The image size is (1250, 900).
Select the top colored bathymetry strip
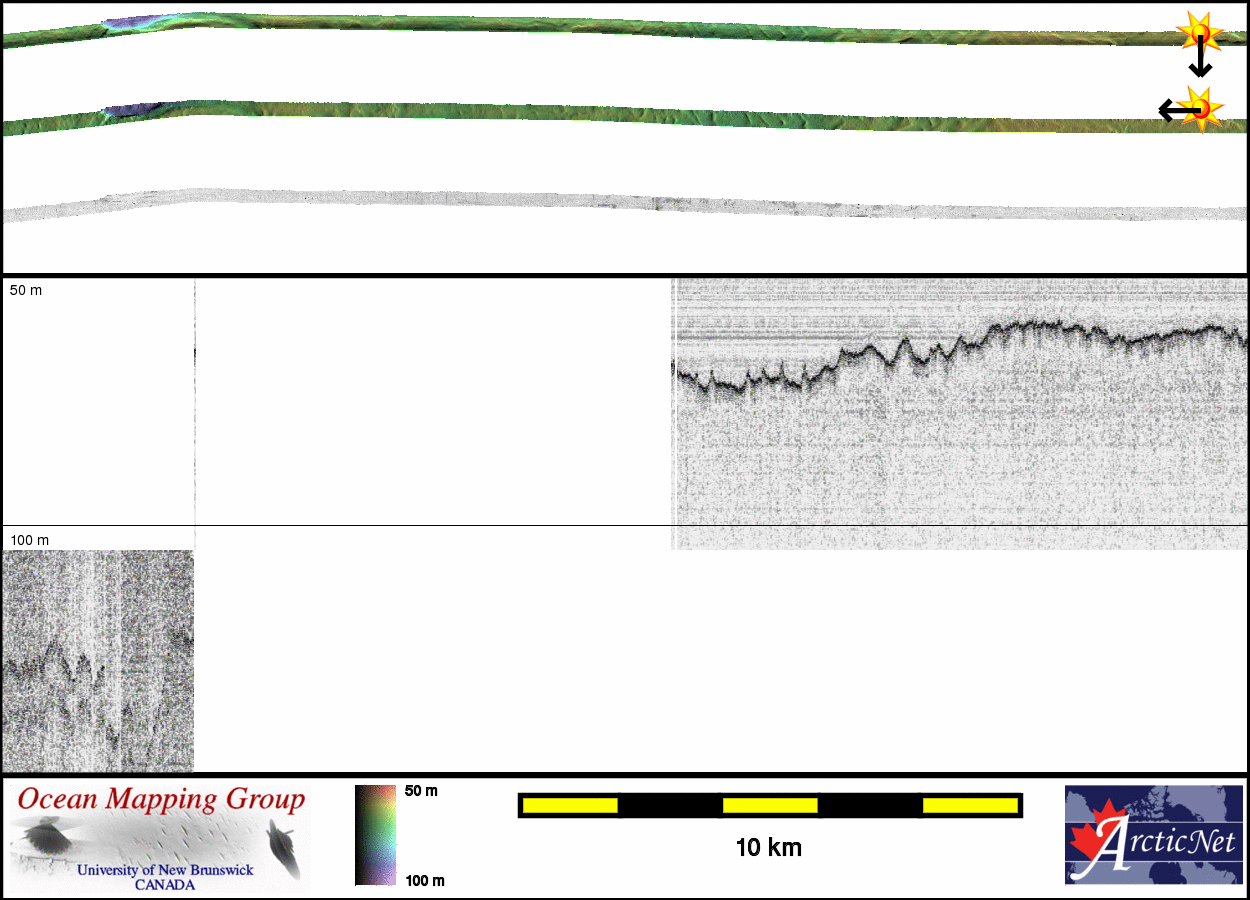pyautogui.click(x=600, y=26)
